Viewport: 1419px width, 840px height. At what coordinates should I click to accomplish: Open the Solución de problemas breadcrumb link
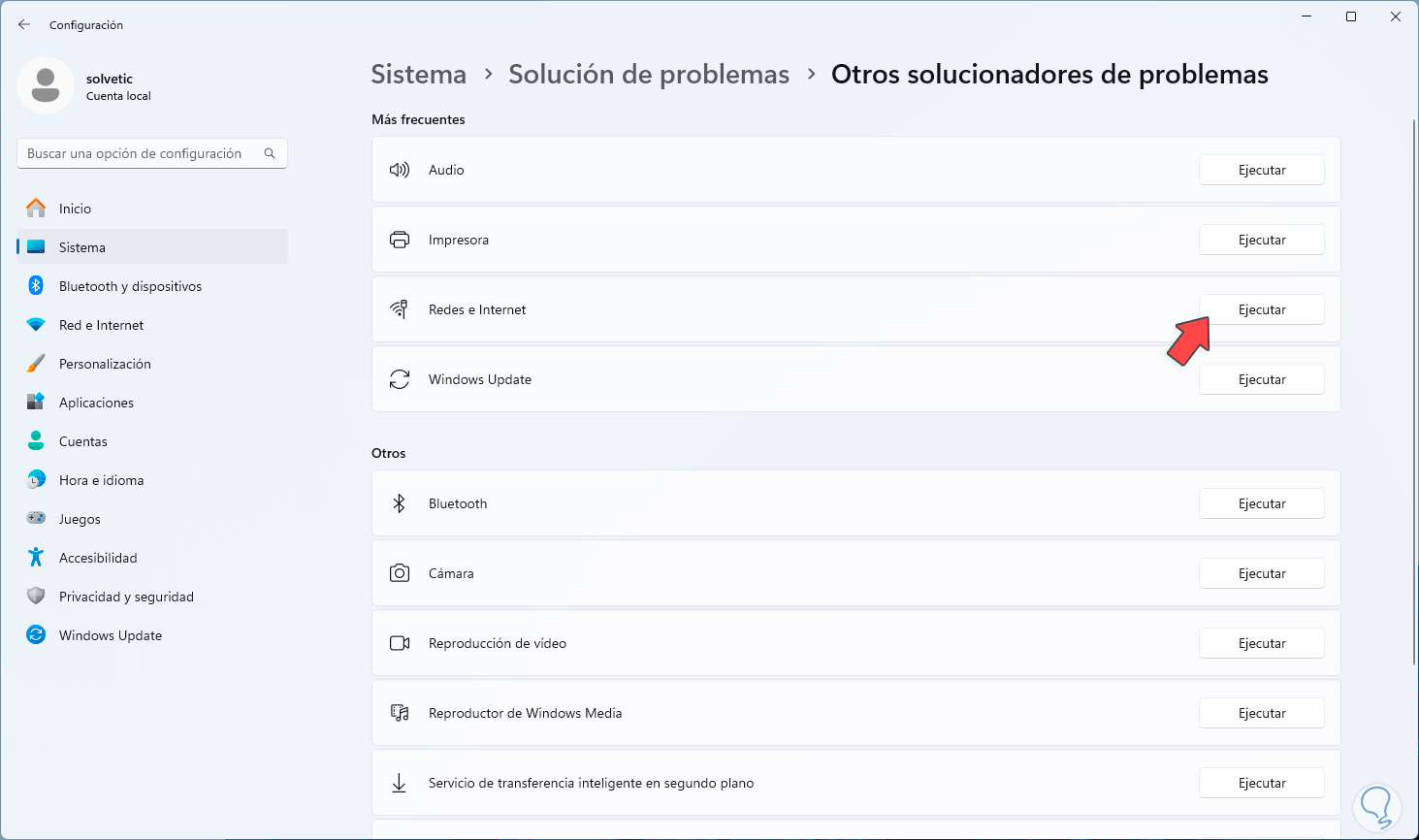tap(648, 74)
